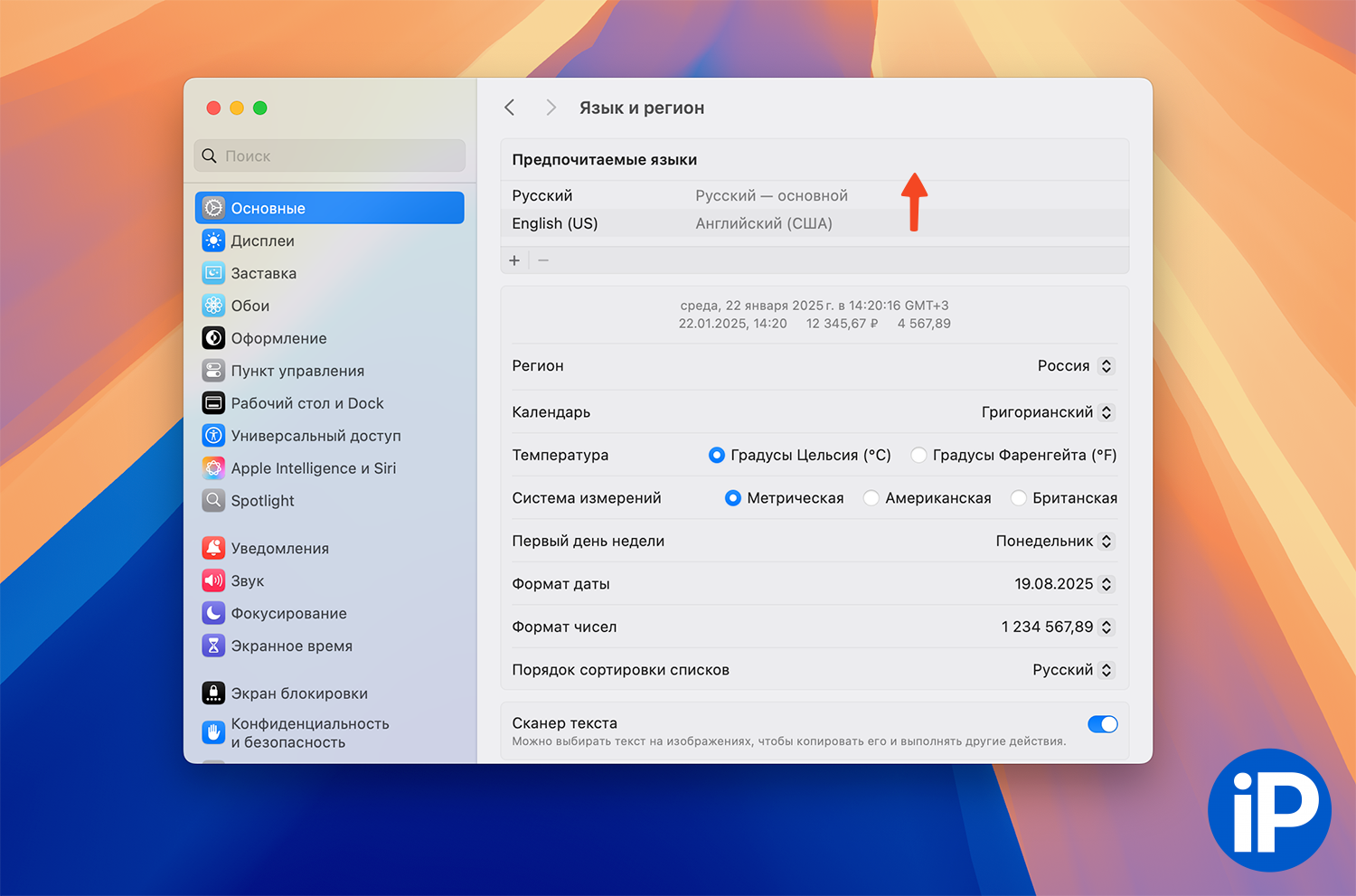This screenshot has height=896, width=1356.
Task: Disable the Сканер текста toggle switch
Action: pos(1102,724)
